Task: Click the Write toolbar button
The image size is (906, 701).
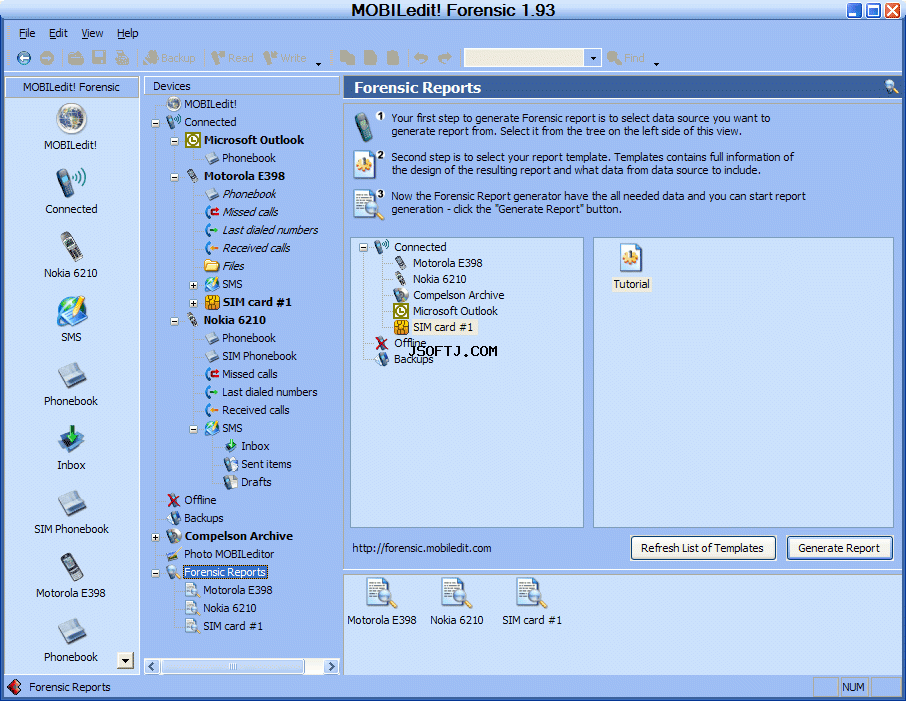Action: pos(285,58)
